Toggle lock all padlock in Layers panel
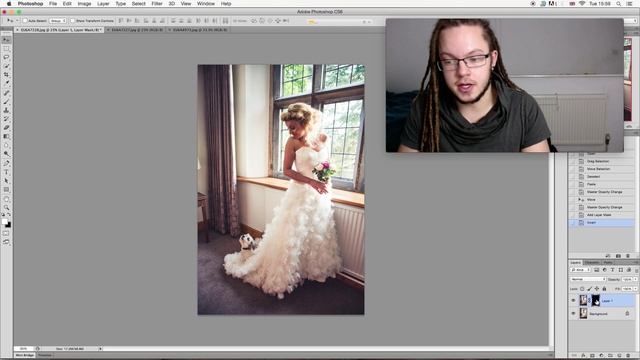 (604, 289)
